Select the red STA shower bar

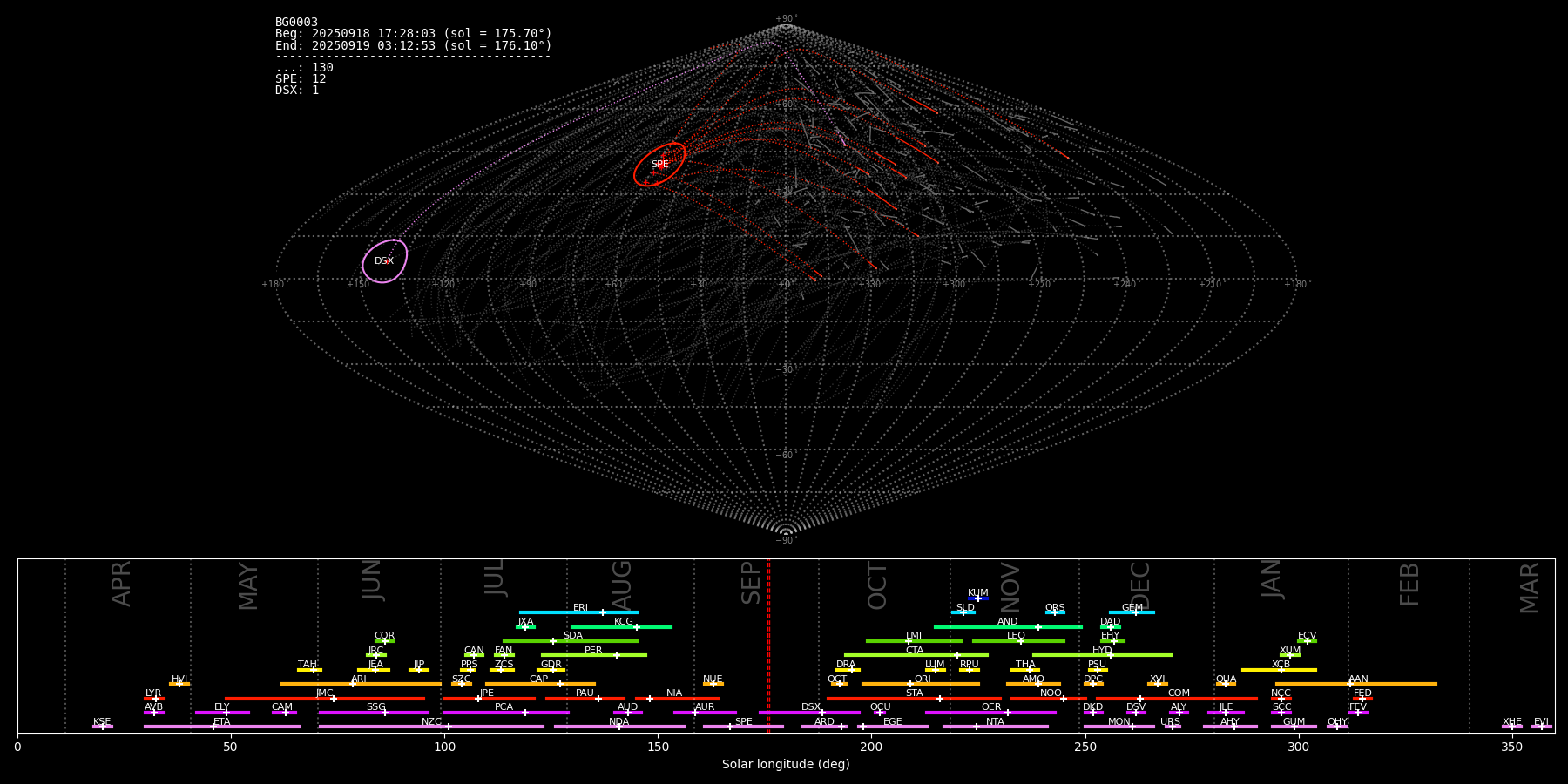point(914,699)
